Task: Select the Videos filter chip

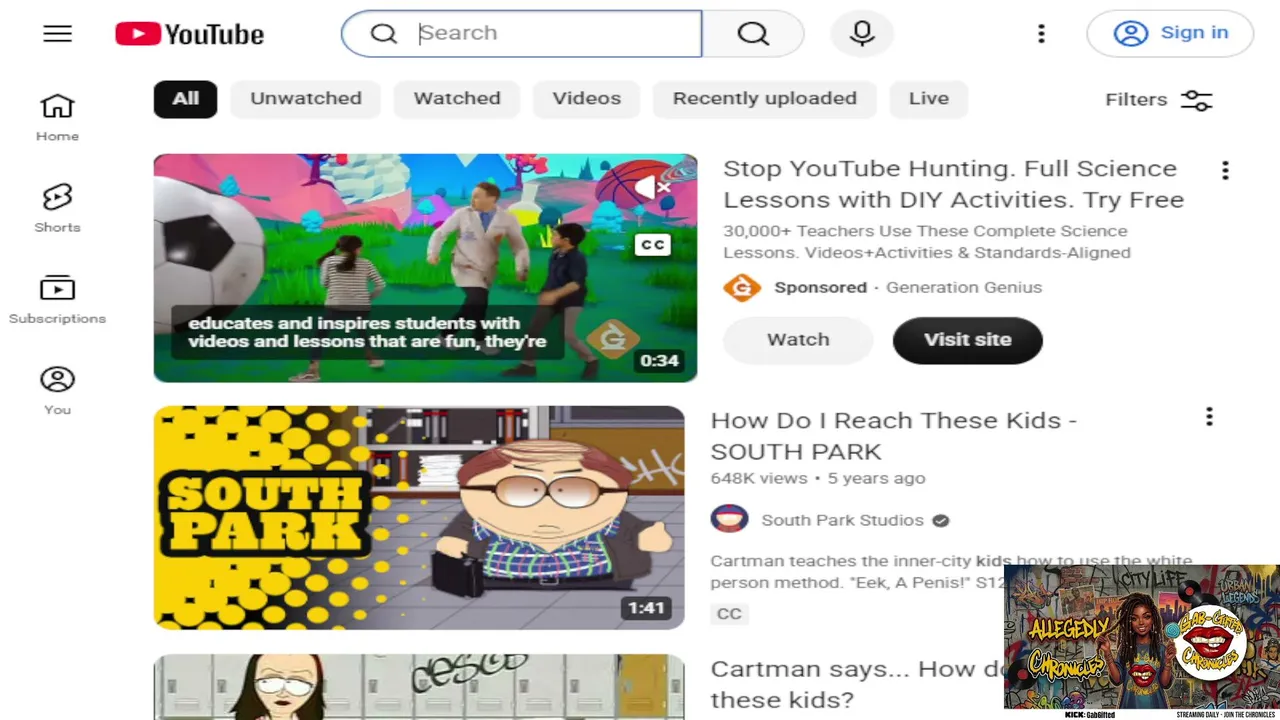Action: coord(587,98)
